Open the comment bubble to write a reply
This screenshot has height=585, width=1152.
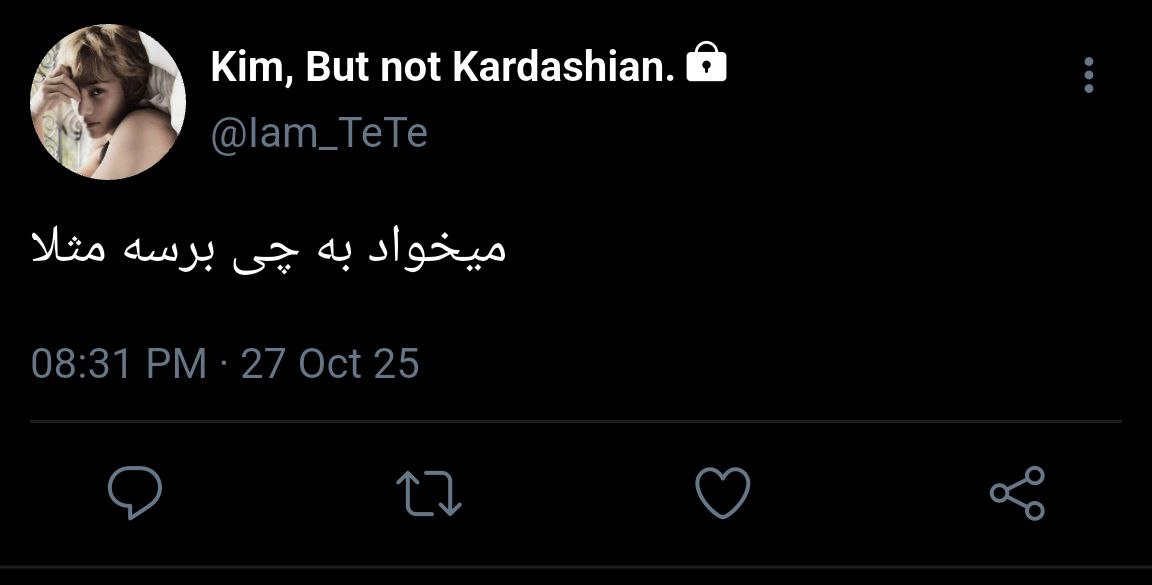pos(135,494)
